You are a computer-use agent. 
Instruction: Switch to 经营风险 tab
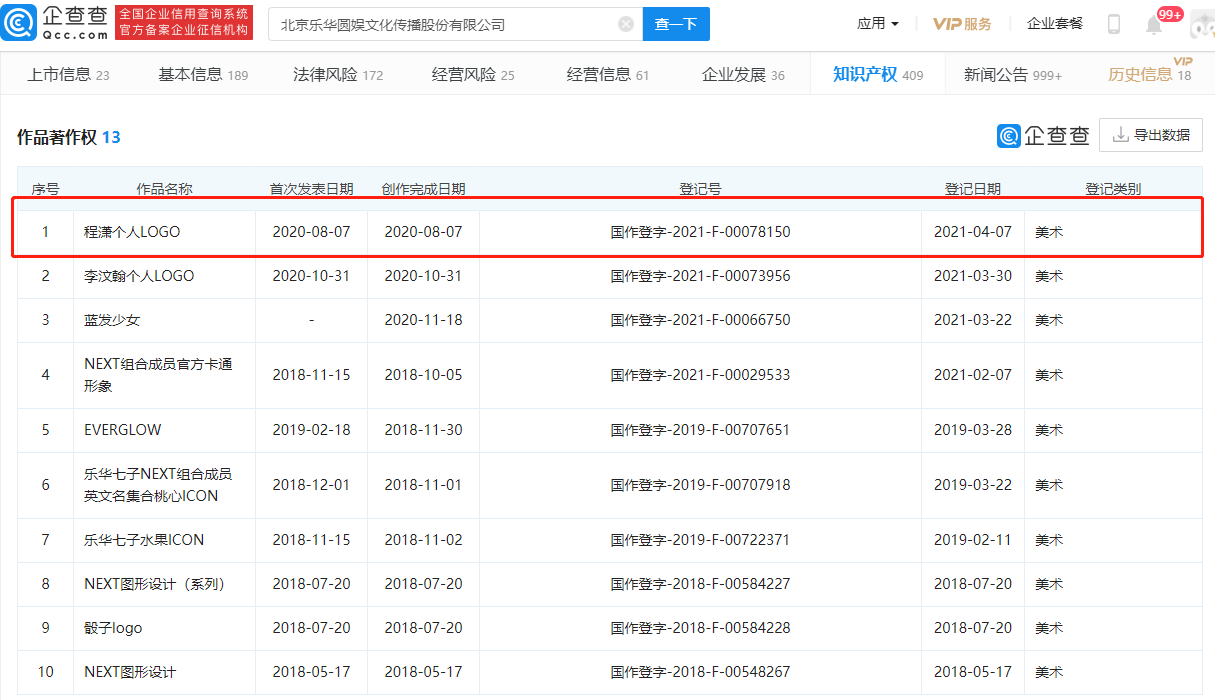473,75
